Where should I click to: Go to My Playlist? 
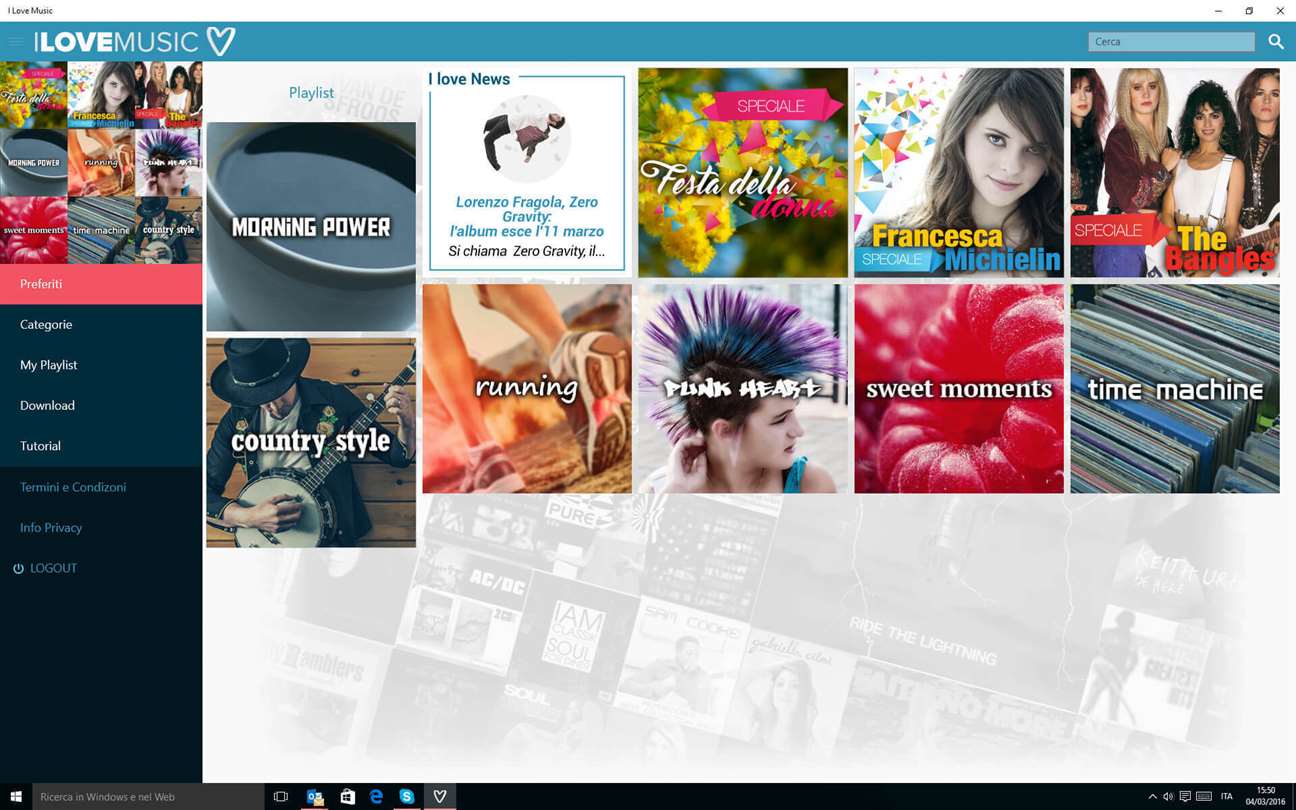tap(101, 365)
